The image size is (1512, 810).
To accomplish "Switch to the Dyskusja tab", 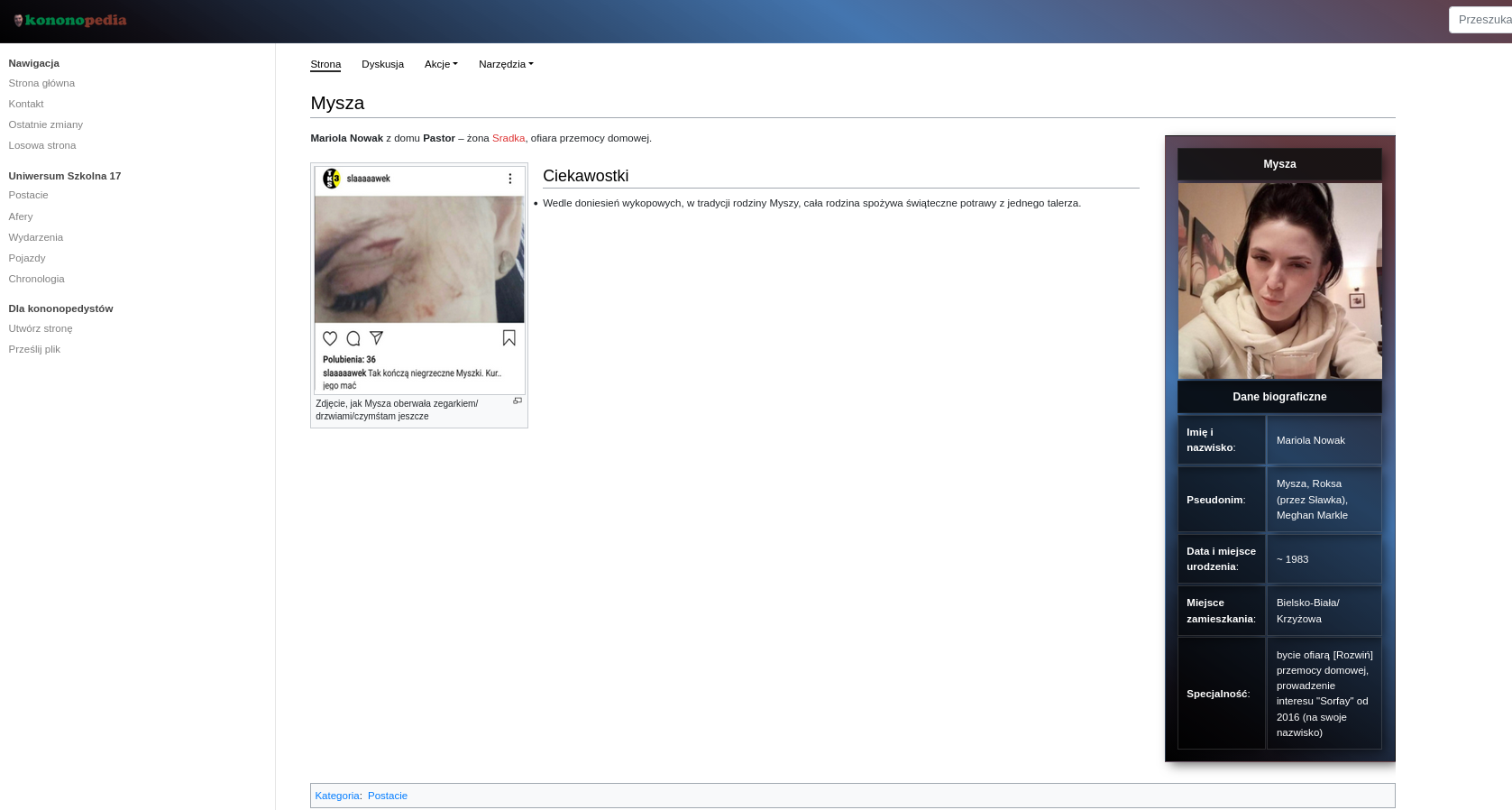I will [382, 64].
